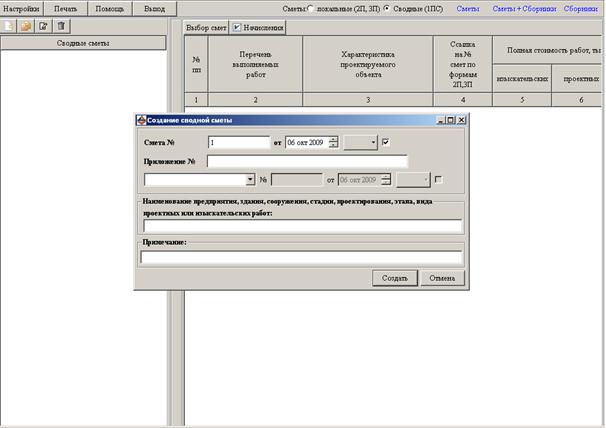Click the new summary estimate icon
Image resolution: width=606 pixels, height=428 pixels.
pyautogui.click(x=8, y=26)
